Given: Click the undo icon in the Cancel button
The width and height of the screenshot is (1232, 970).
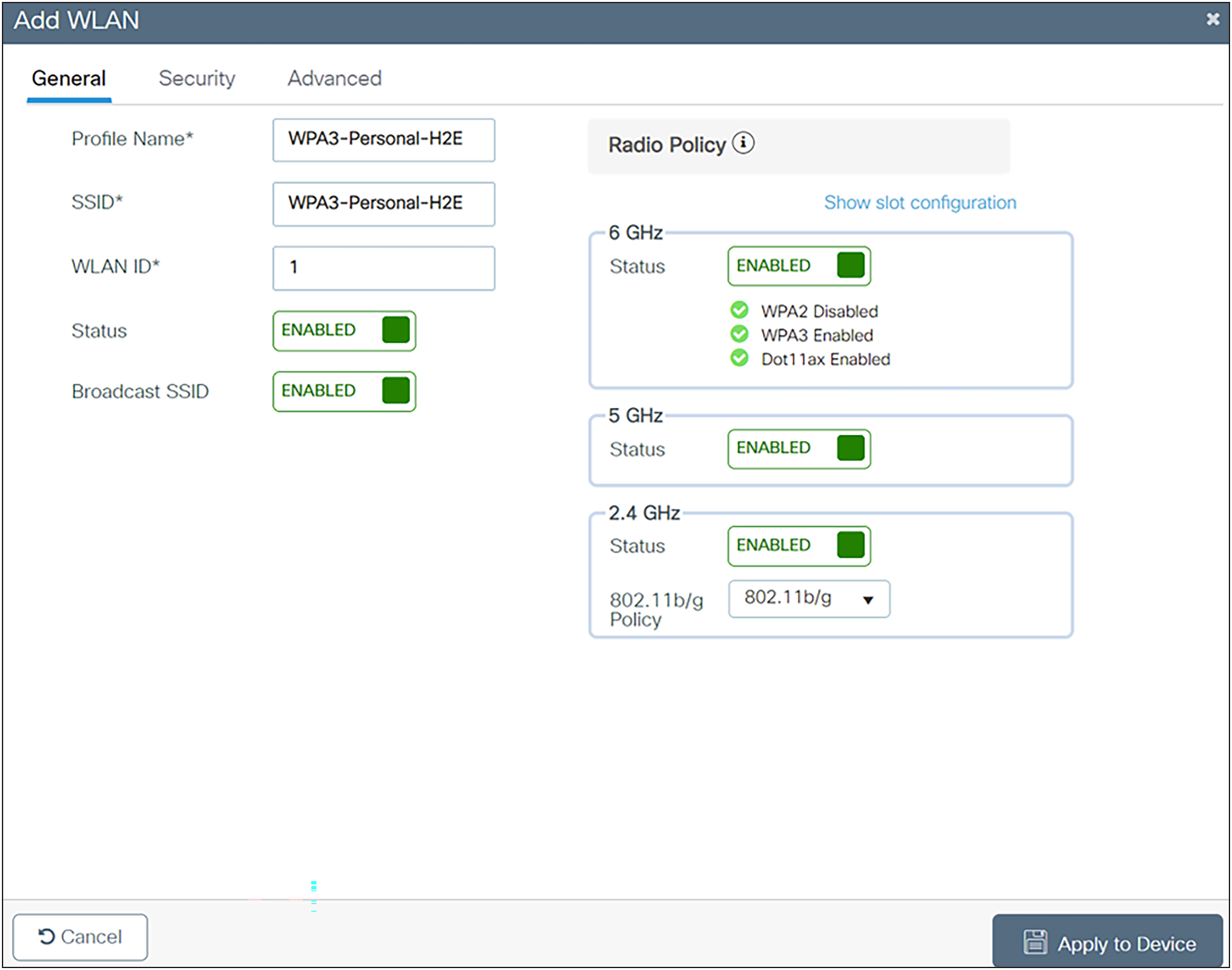Looking at the screenshot, I should click(x=44, y=936).
